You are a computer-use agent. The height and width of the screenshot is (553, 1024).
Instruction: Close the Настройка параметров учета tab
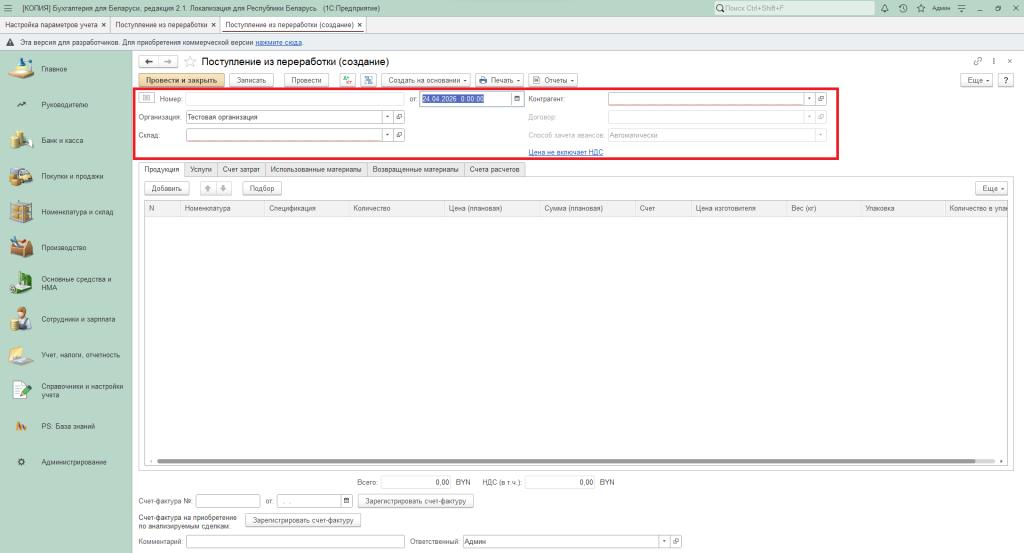104,23
